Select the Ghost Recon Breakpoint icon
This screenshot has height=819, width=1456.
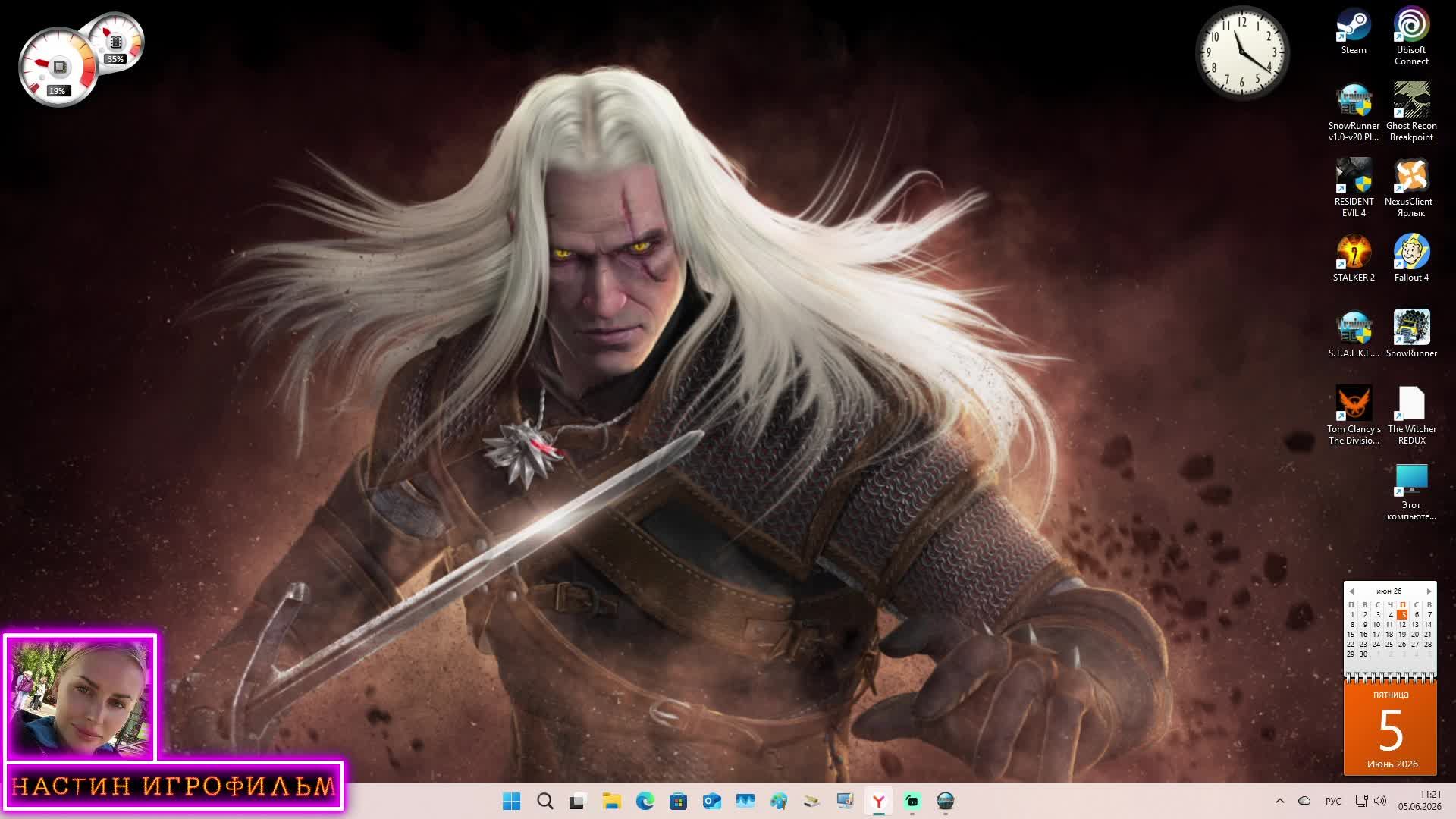(1411, 112)
